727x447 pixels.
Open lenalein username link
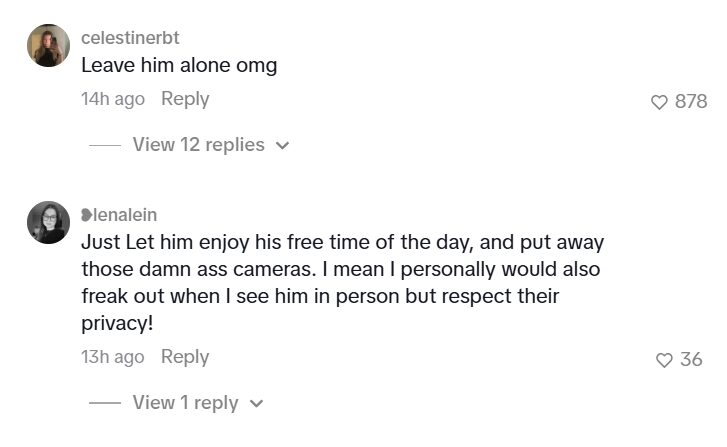[x=125, y=215]
